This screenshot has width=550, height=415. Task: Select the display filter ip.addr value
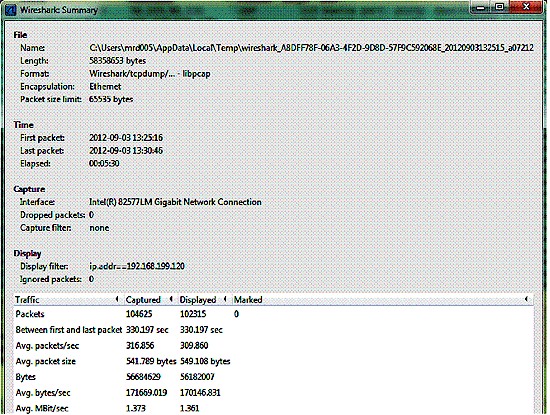pos(137,266)
